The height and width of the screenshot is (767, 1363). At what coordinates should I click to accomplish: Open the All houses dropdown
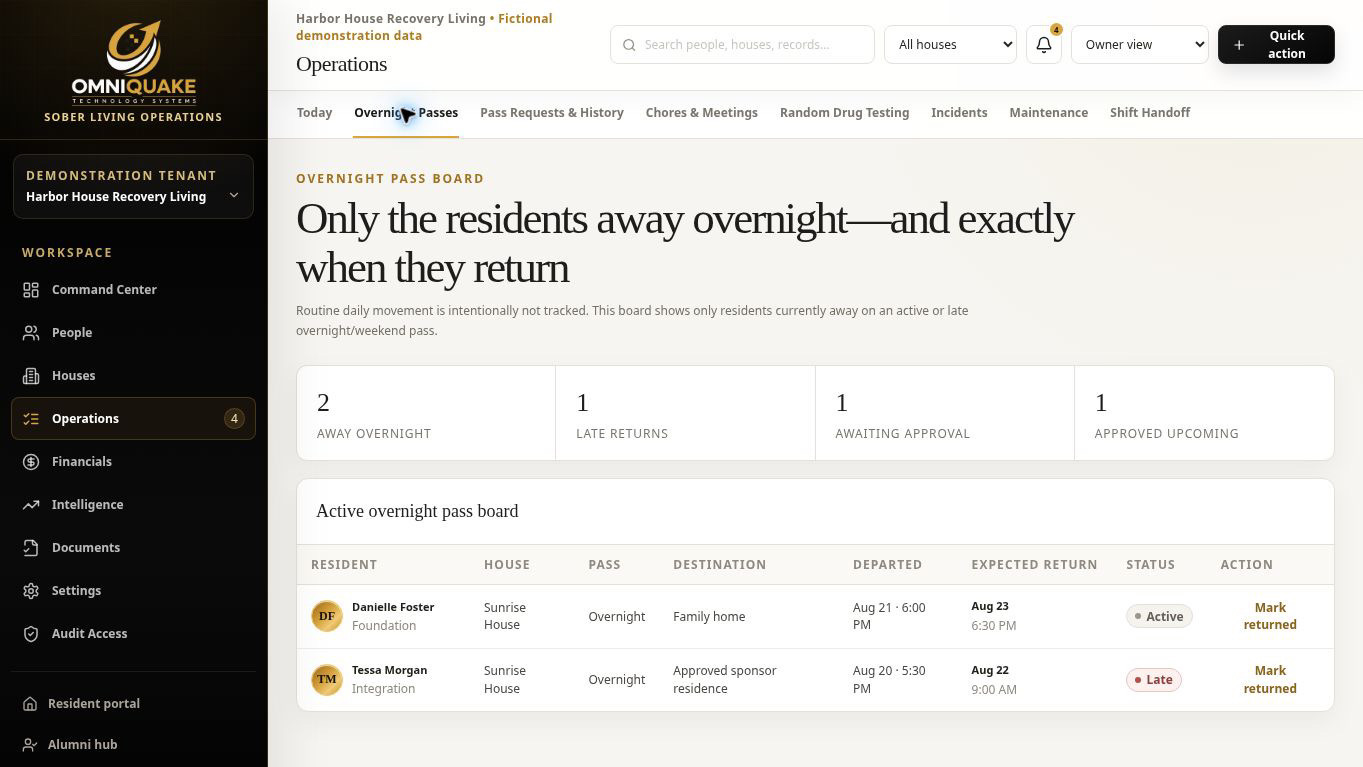(950, 45)
